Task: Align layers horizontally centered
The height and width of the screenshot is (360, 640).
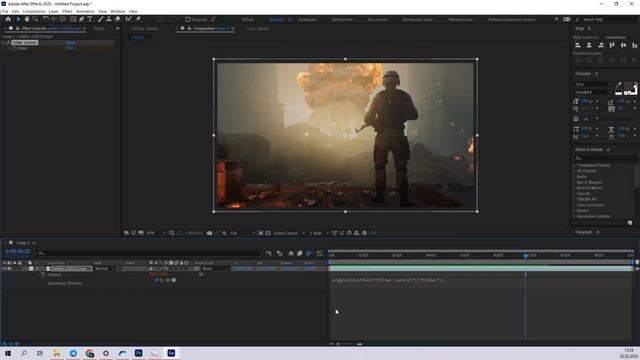Action: point(589,45)
